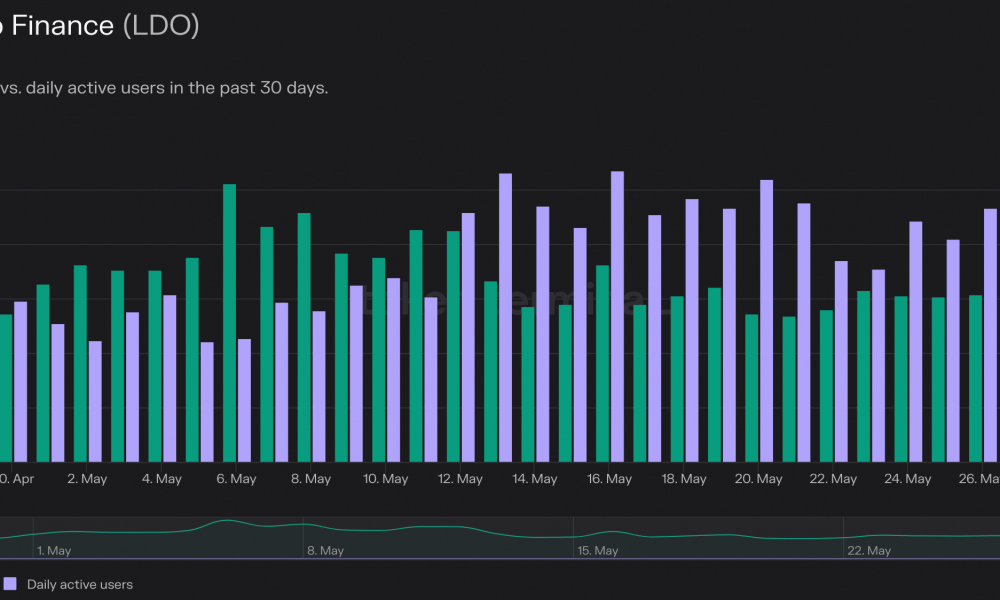Click the purple bar for 24. May
The height and width of the screenshot is (600, 1000).
pos(916,342)
